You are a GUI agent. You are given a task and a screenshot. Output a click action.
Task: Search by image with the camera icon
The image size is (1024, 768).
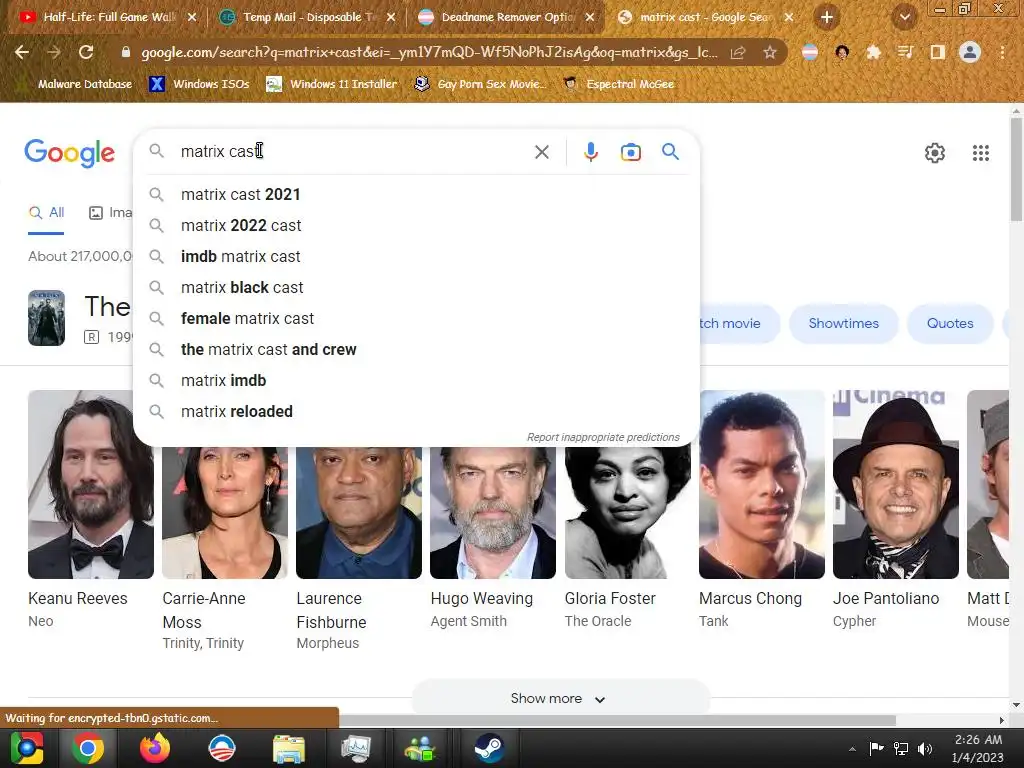pos(630,152)
